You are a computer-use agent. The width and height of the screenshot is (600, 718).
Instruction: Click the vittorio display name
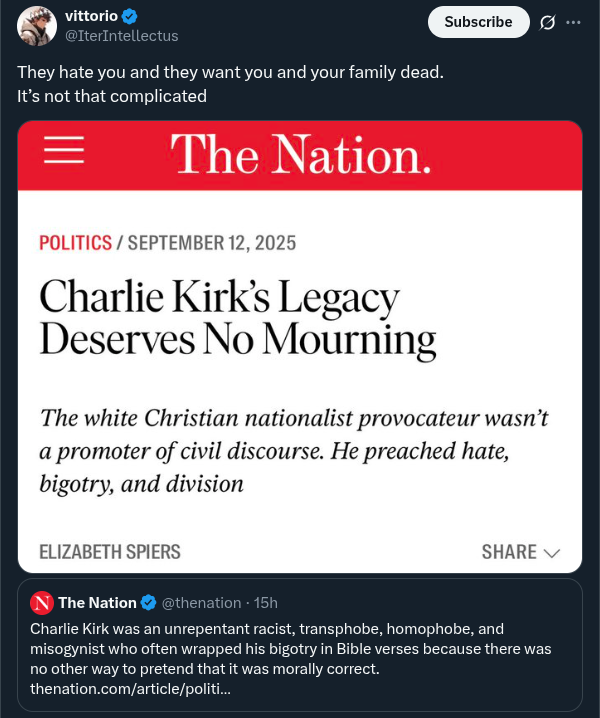pyautogui.click(x=92, y=16)
